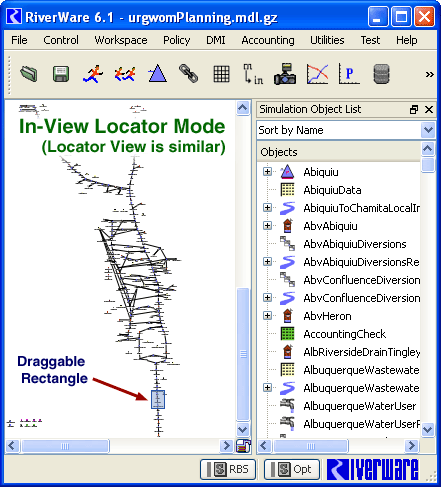The image size is (441, 487).
Task: Open the Control menu
Action: tap(61, 40)
